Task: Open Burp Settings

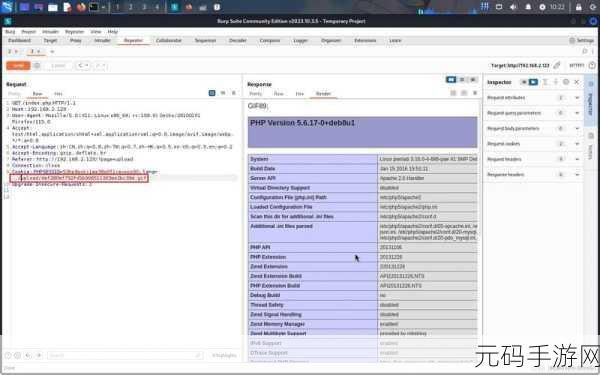Action: tap(582, 41)
